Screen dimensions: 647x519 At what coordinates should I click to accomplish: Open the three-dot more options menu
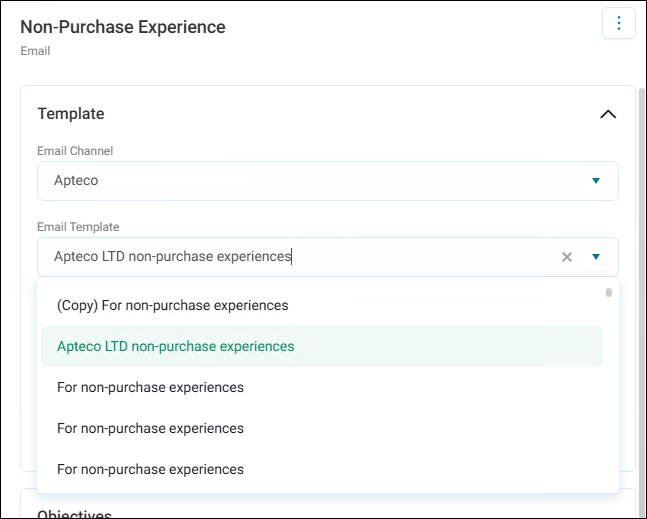(x=619, y=23)
